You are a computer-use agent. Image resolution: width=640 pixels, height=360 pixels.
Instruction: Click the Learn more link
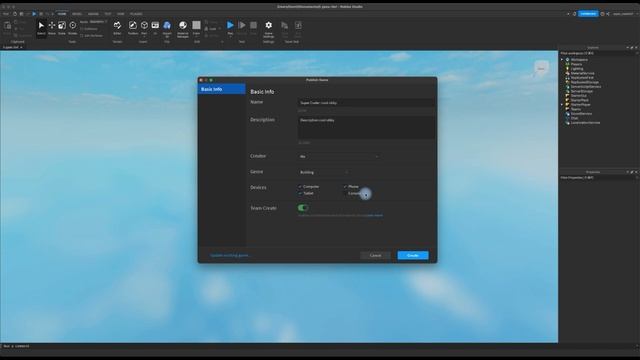(375, 215)
